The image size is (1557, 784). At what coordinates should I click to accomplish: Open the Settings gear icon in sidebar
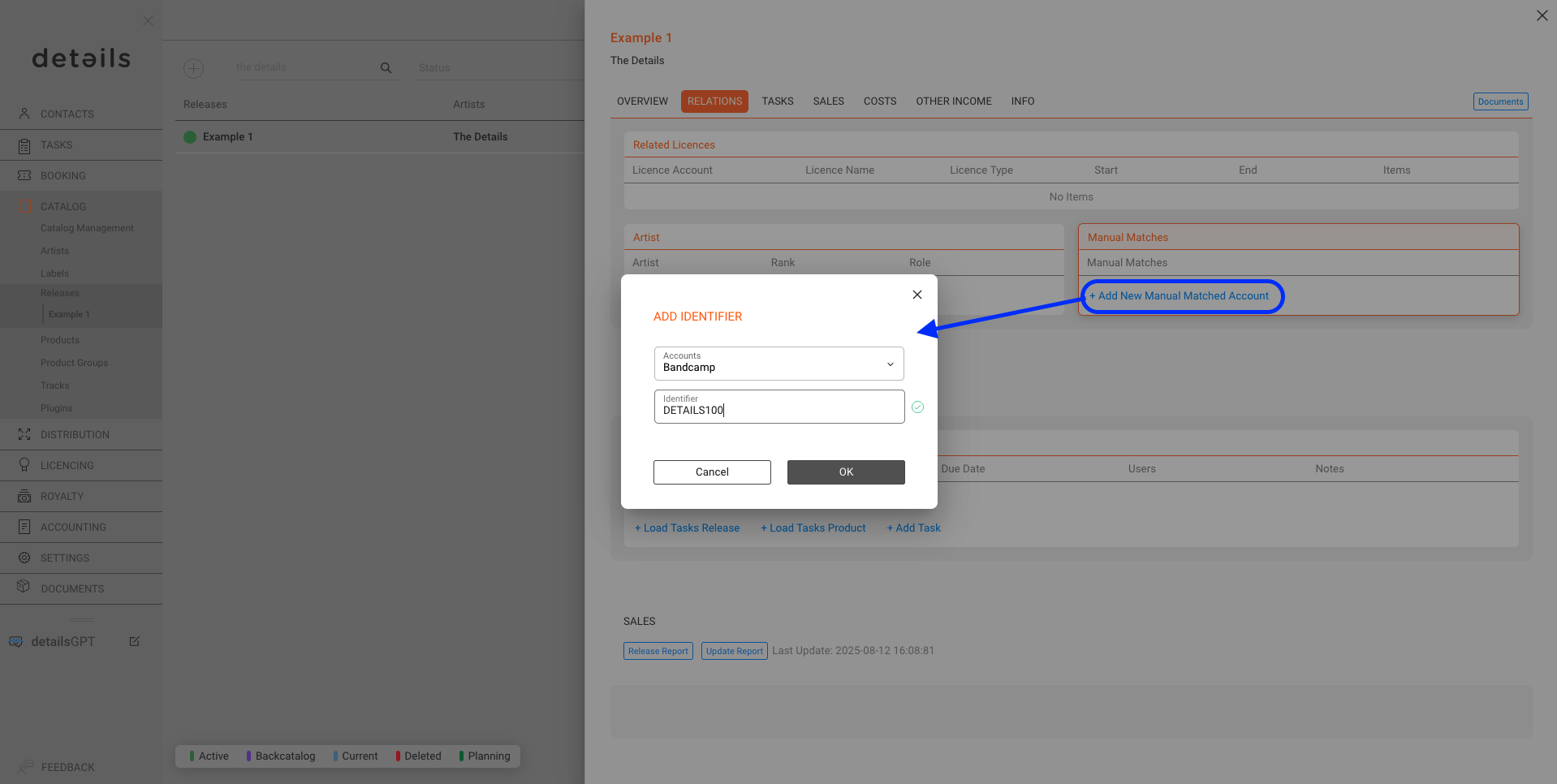[x=24, y=558]
